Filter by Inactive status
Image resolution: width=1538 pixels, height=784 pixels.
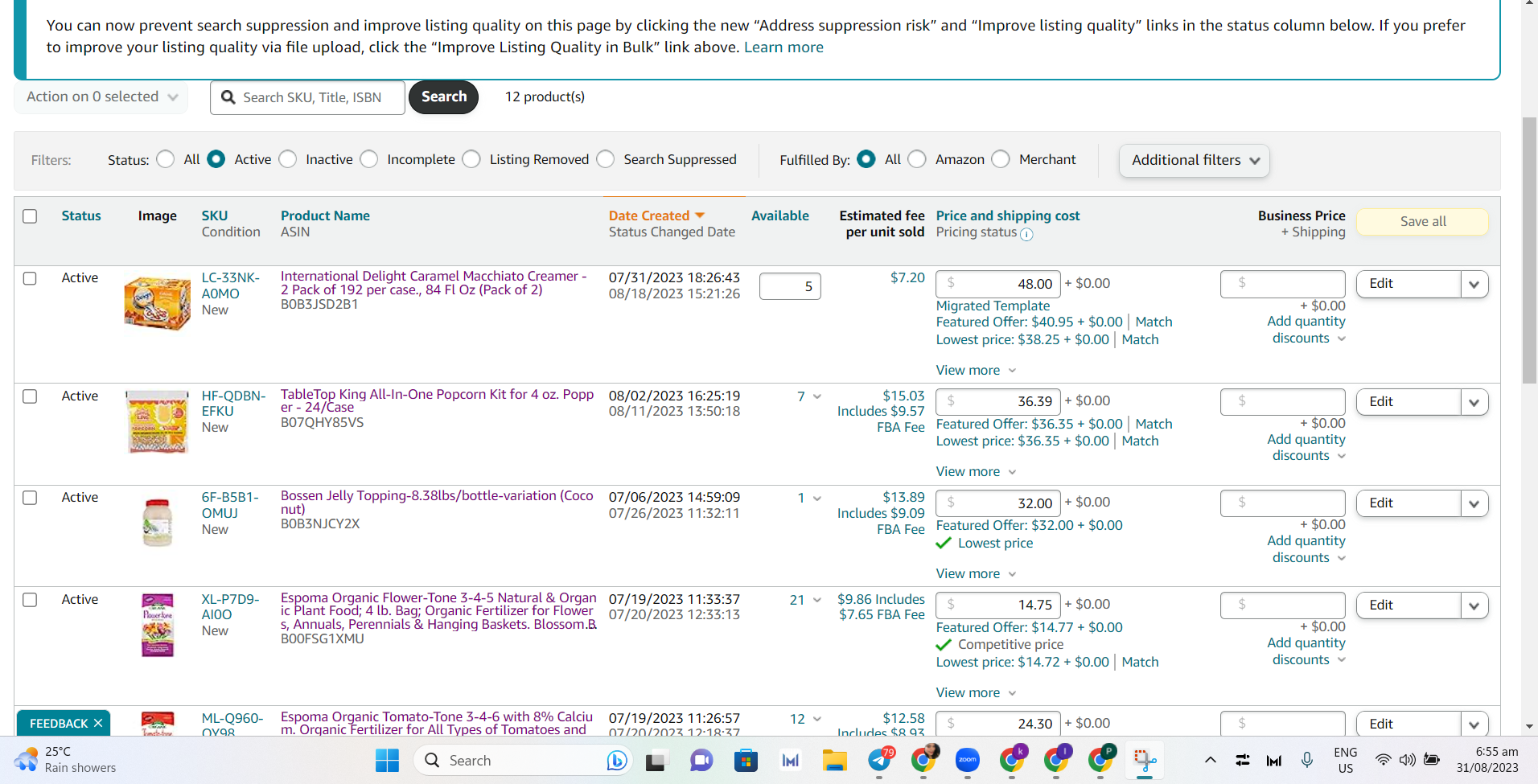pyautogui.click(x=288, y=159)
